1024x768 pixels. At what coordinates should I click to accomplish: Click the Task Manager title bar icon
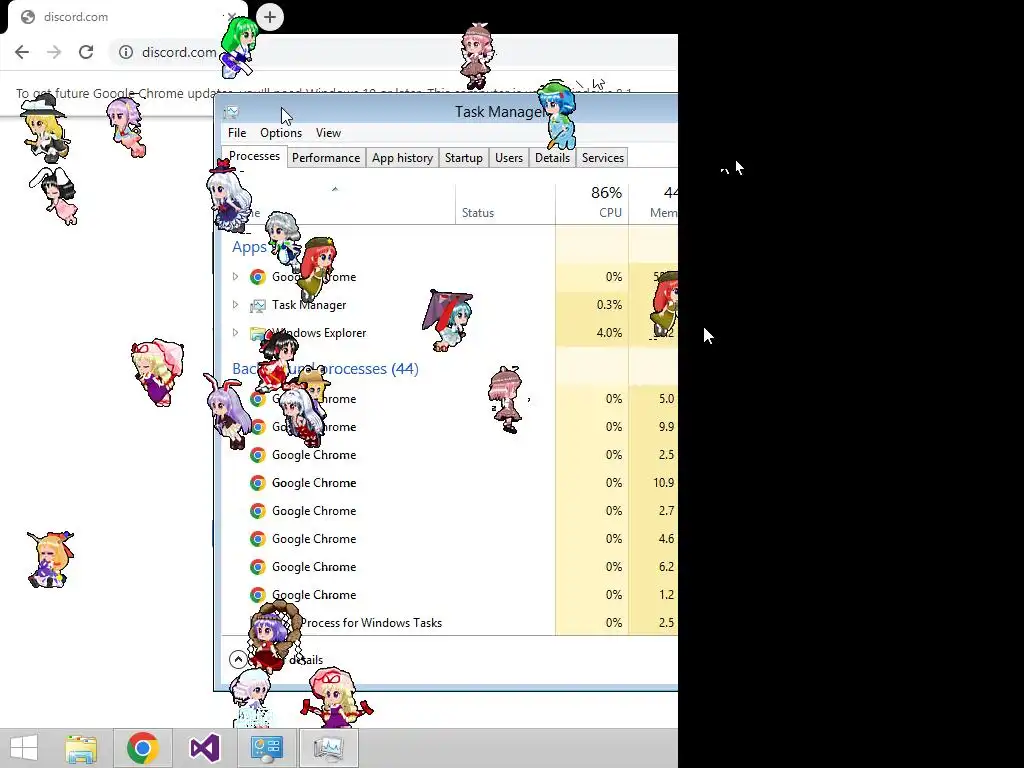pyautogui.click(x=231, y=112)
